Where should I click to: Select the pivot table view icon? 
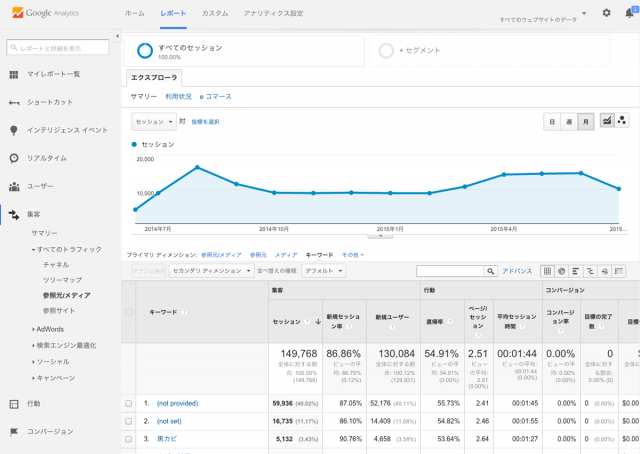[x=619, y=271]
